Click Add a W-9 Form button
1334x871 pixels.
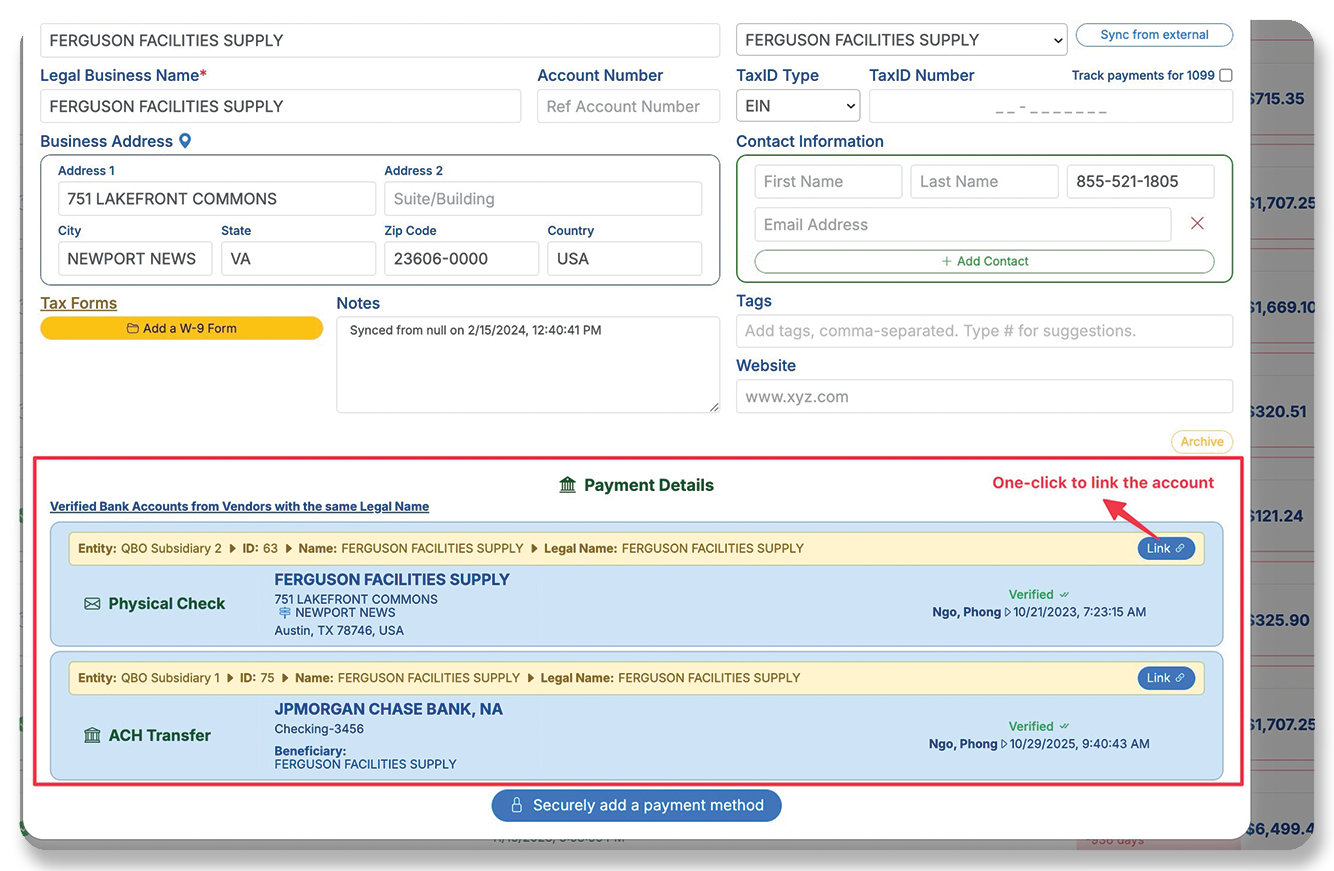tap(182, 328)
